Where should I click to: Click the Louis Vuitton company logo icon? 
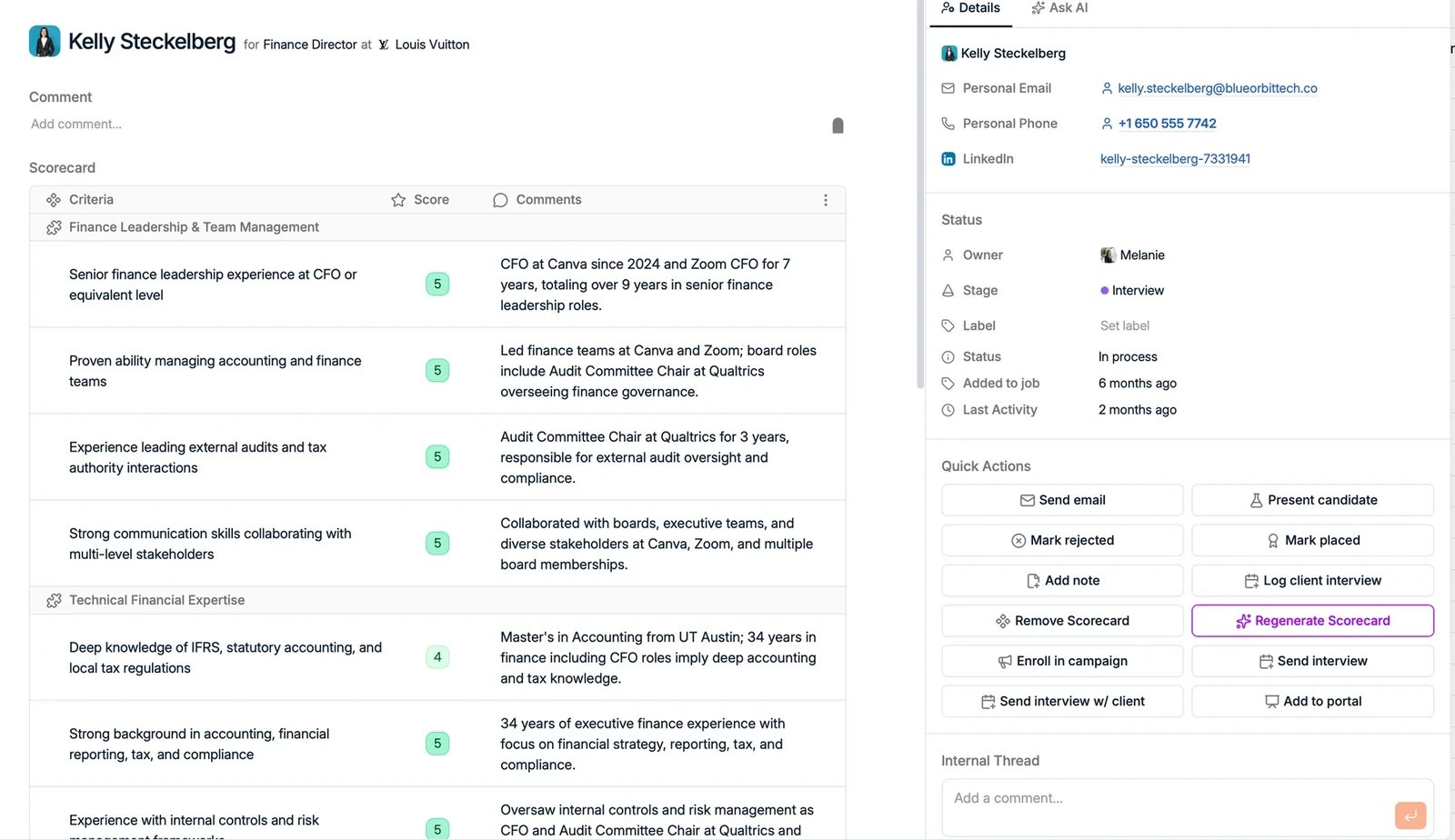384,45
